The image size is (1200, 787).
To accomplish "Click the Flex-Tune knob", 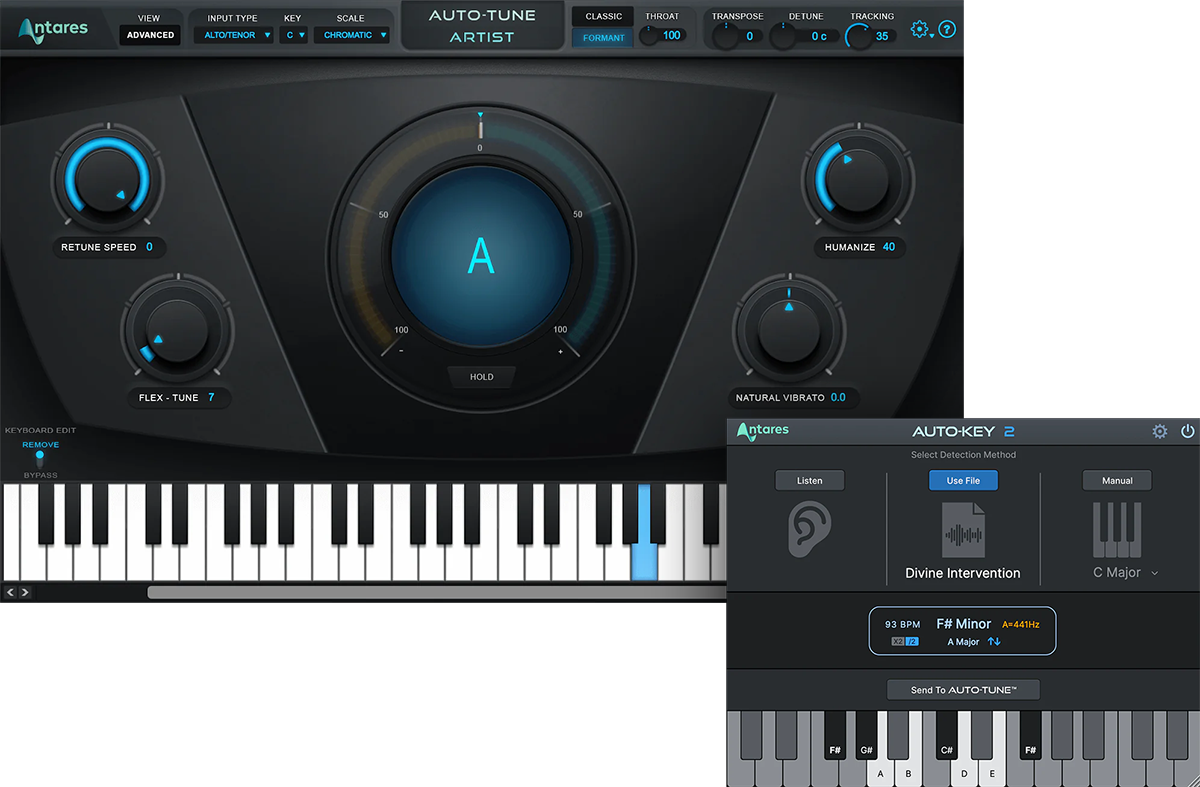I will [177, 330].
